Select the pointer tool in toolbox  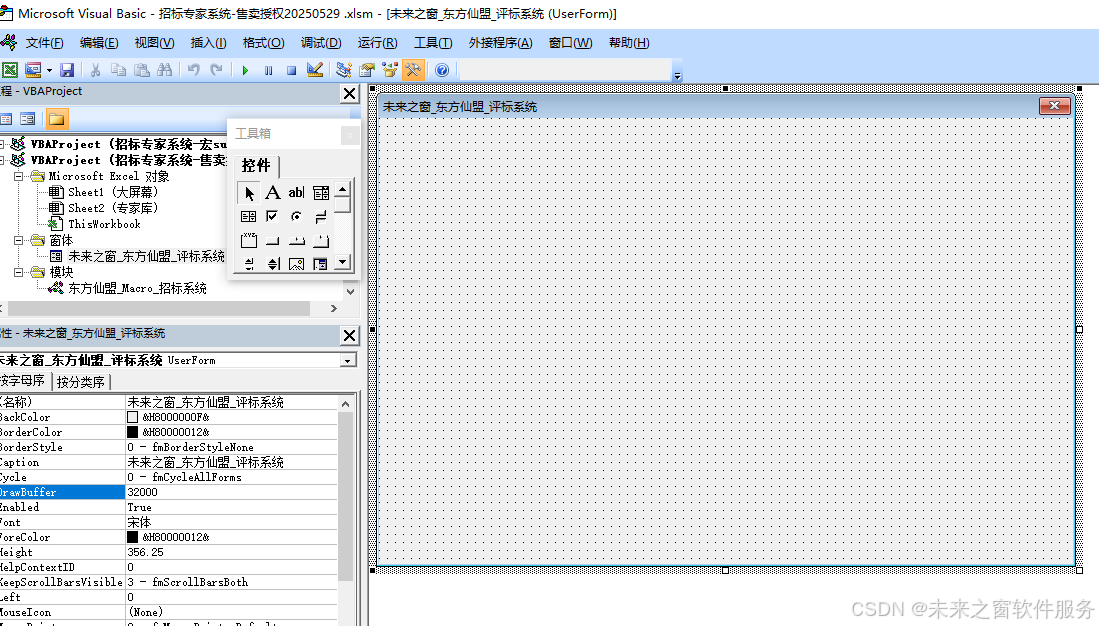[x=249, y=193]
